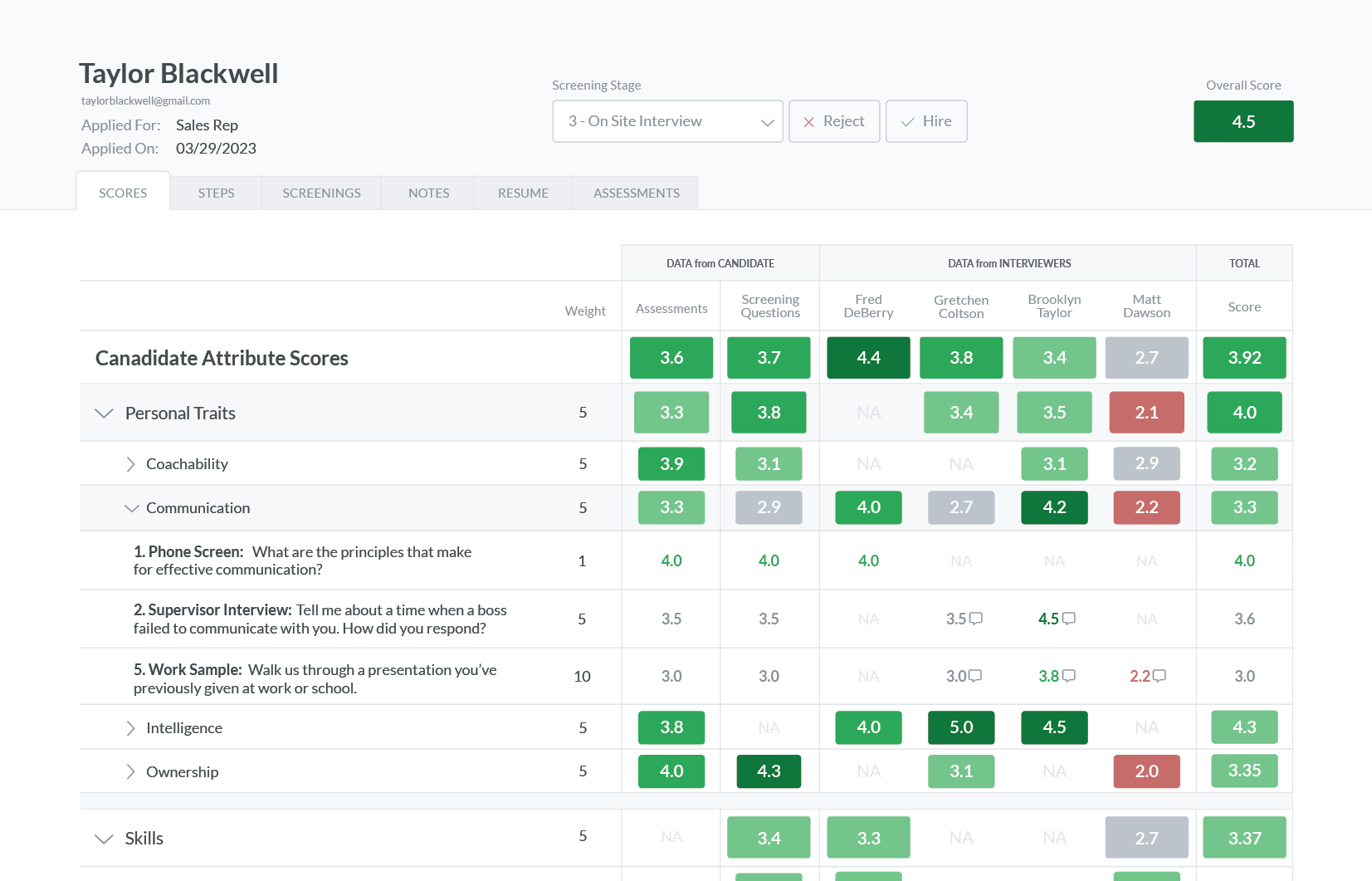
Task: Click the red 2.1 Matt Dawson score
Action: [1146, 413]
